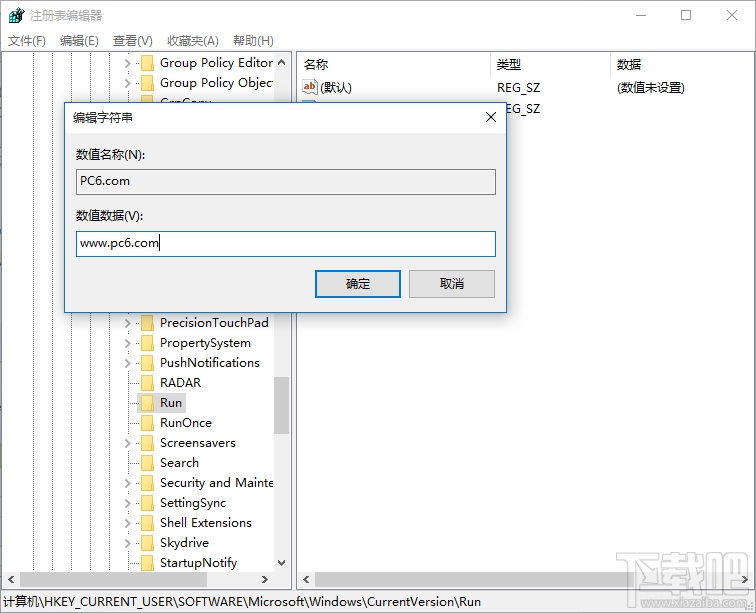The height and width of the screenshot is (613, 756).
Task: Click the tree pane vertical scrollbar thumb
Action: [282, 405]
